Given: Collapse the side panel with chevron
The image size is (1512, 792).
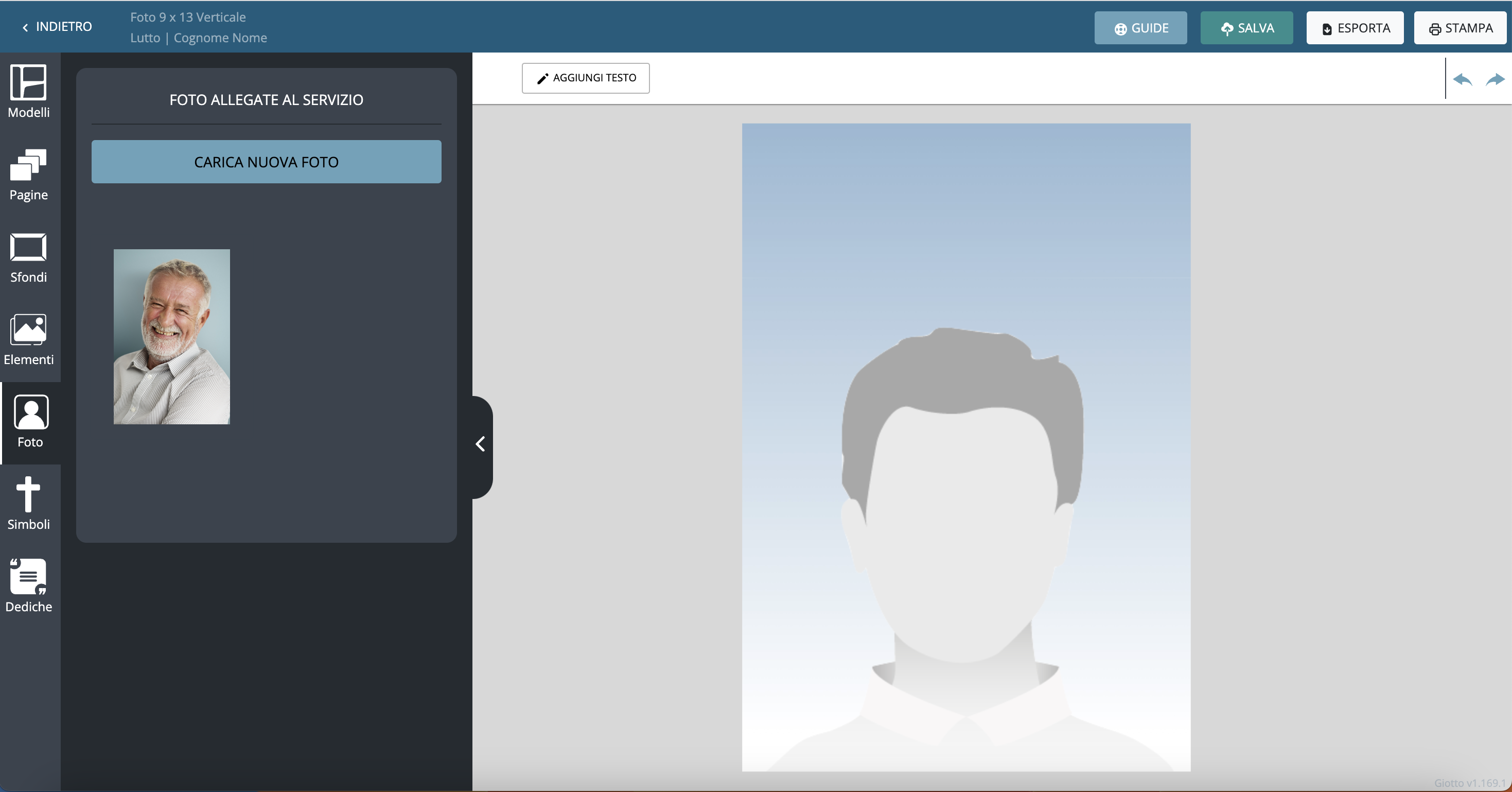Looking at the screenshot, I should 481,444.
